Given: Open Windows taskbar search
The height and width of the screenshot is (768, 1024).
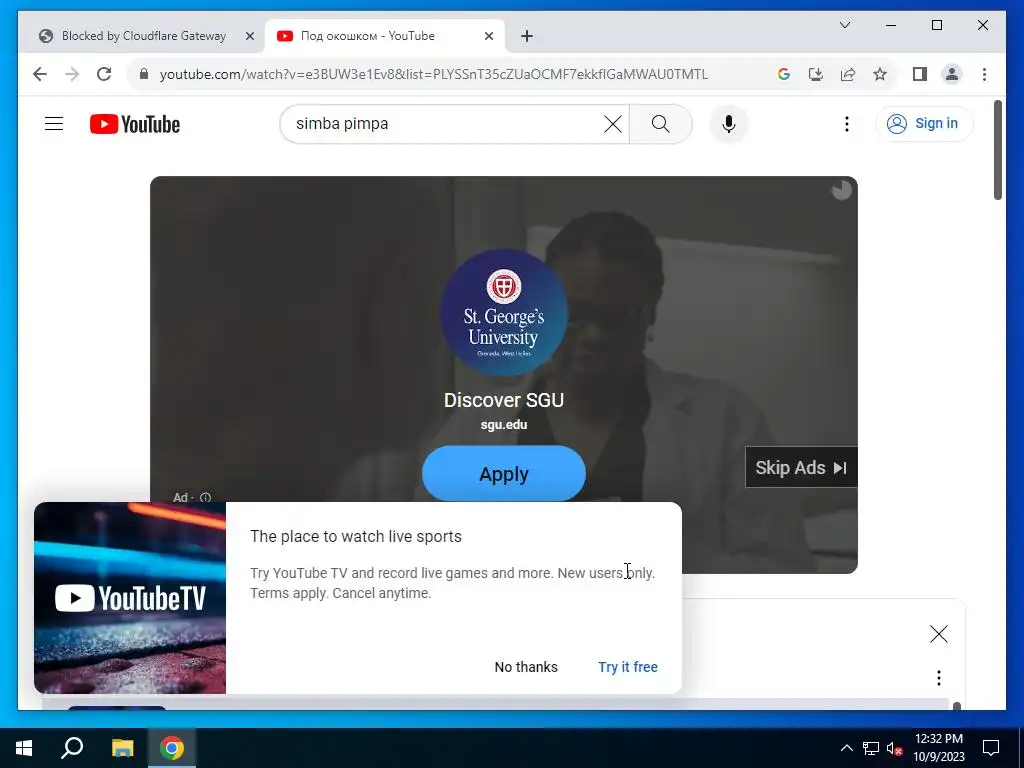Looking at the screenshot, I should pyautogui.click(x=72, y=748).
